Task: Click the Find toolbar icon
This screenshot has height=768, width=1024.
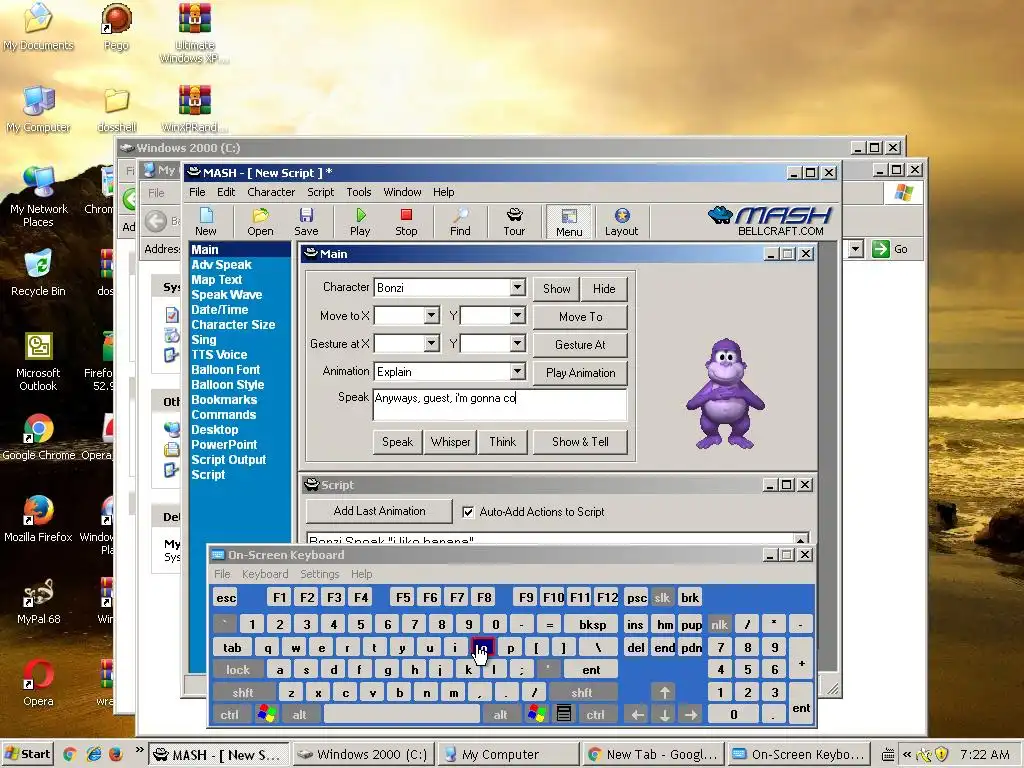Action: point(460,221)
